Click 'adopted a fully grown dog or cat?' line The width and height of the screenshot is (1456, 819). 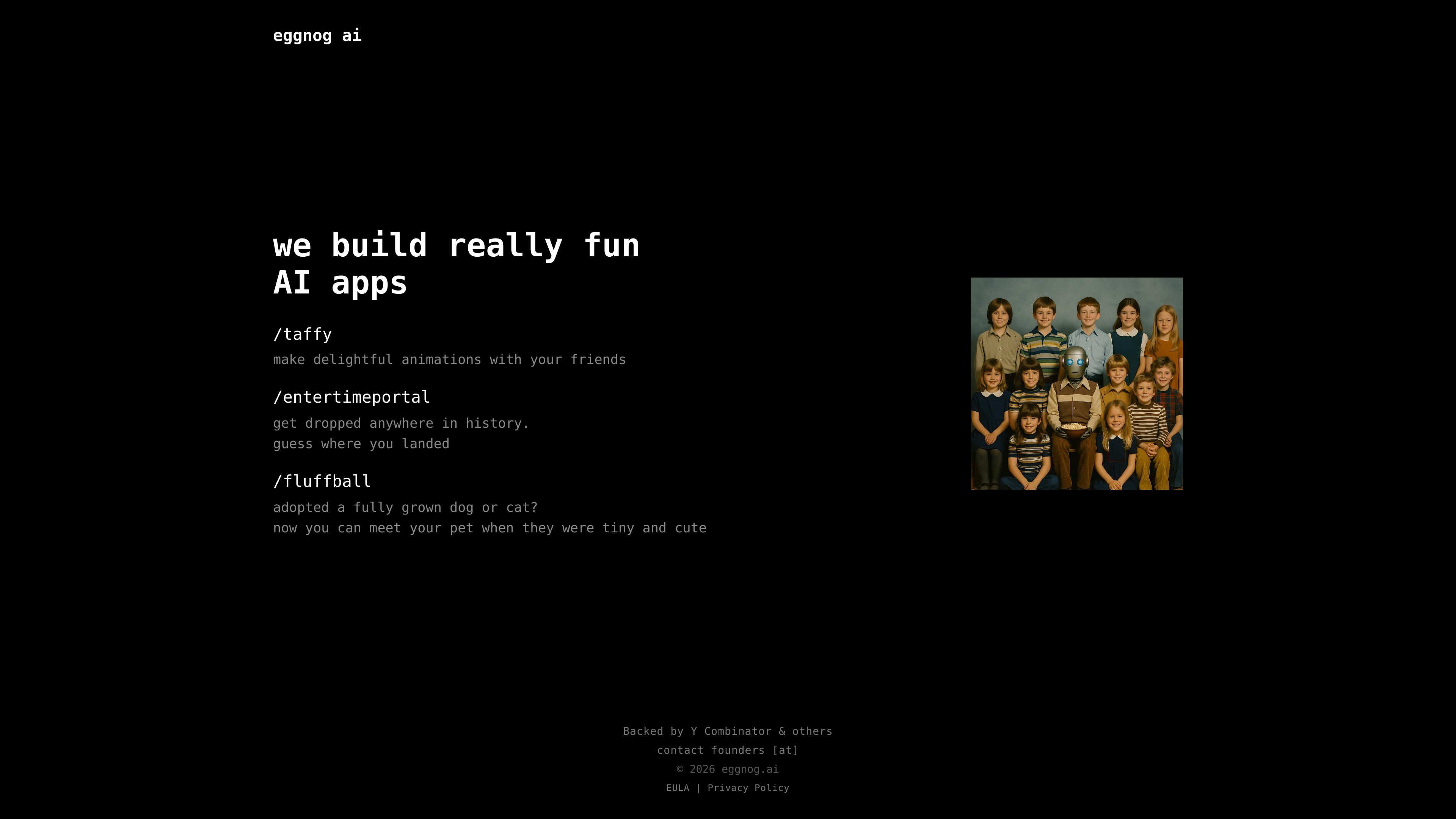[x=405, y=508]
